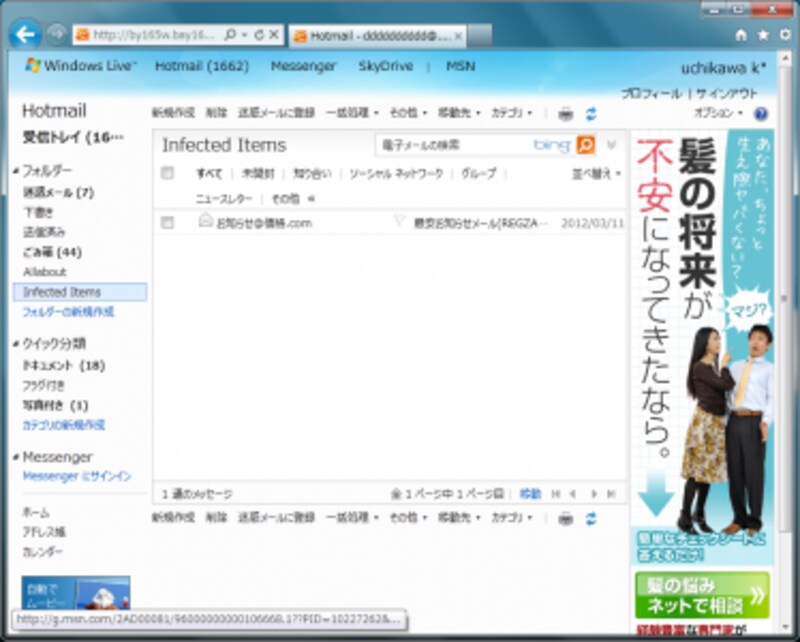The width and height of the screenshot is (800, 642).
Task: Open 一括処理 dropdown in bottom toolbar
Action: [x=352, y=517]
